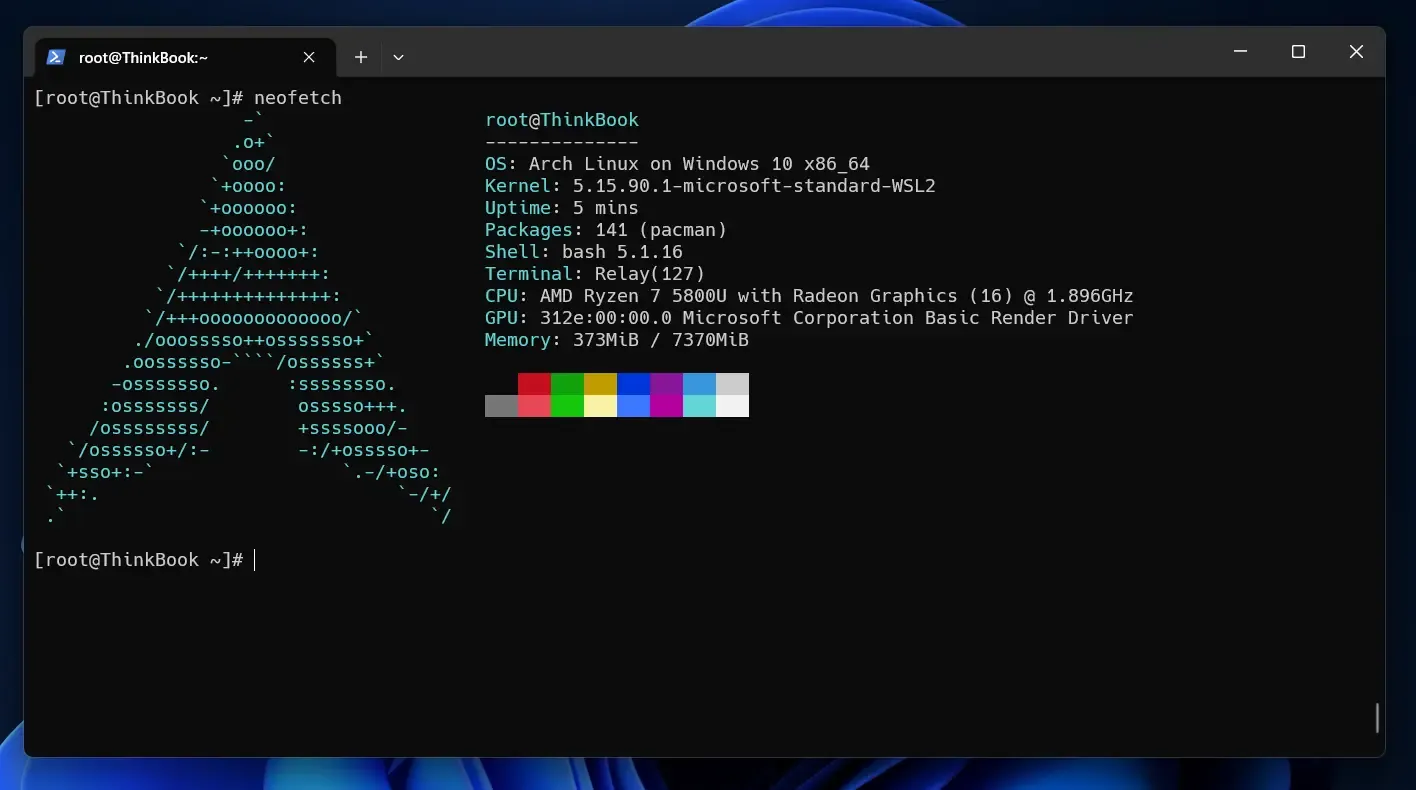The image size is (1416, 790).
Task: Close the root@ThinkBook terminal tab
Action: [x=309, y=57]
